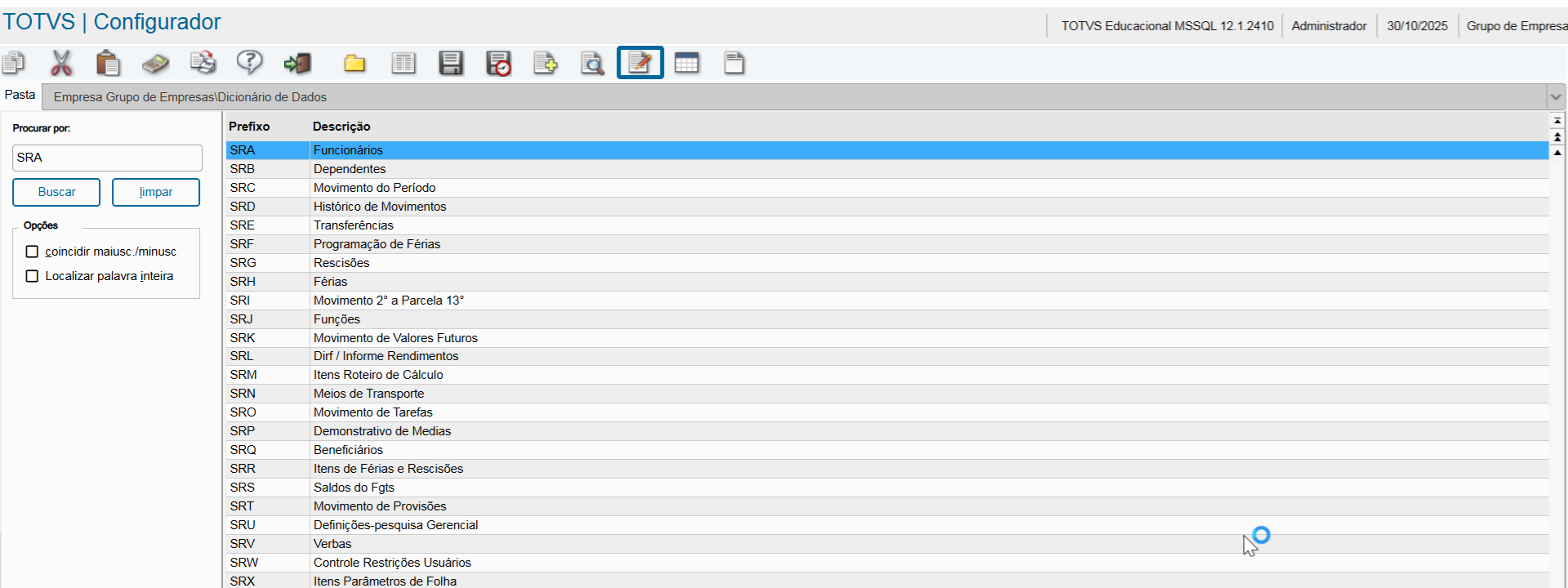Select the Transferências row
Image resolution: width=1568 pixels, height=588 pixels.
887,225
